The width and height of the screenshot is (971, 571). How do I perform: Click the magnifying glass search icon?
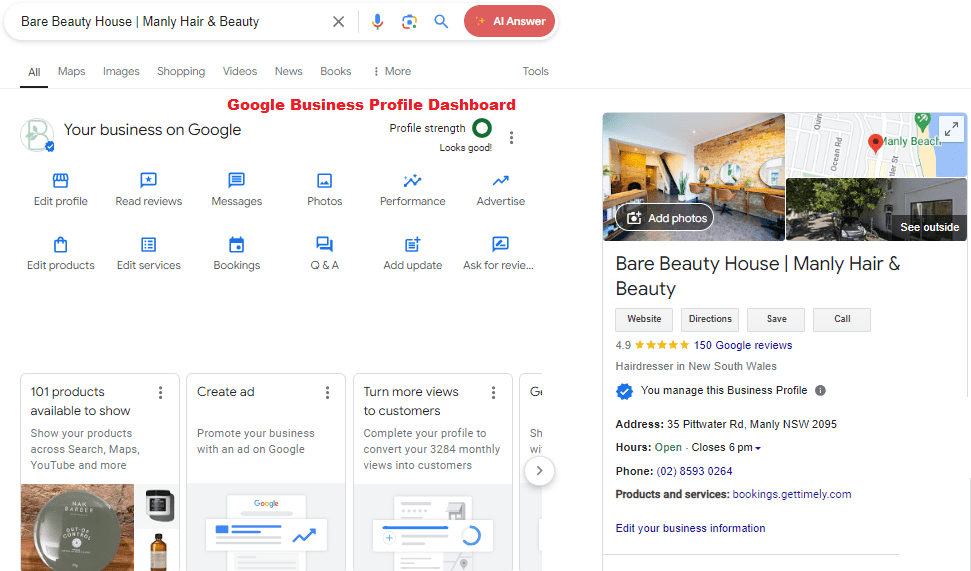pyautogui.click(x=441, y=22)
